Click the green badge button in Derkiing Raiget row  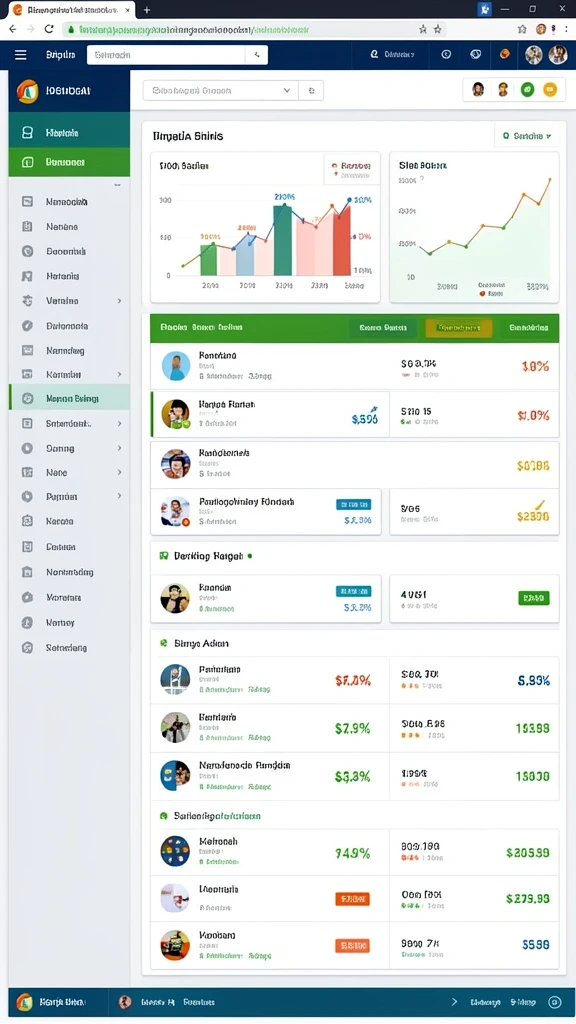point(534,598)
